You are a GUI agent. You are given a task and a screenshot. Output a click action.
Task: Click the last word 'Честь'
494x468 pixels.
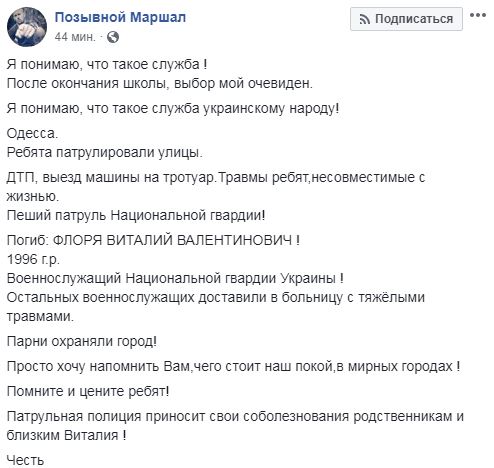[25, 460]
